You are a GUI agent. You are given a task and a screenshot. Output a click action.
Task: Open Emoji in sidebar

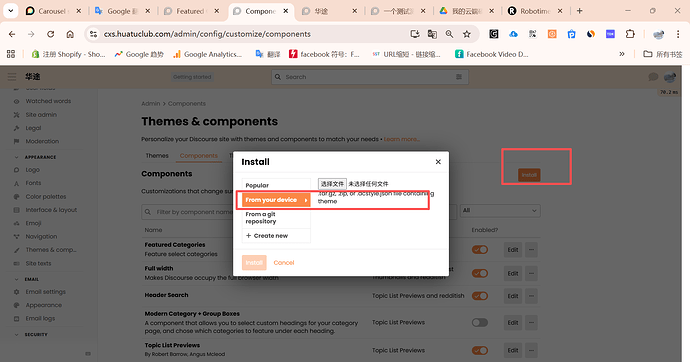(33, 223)
